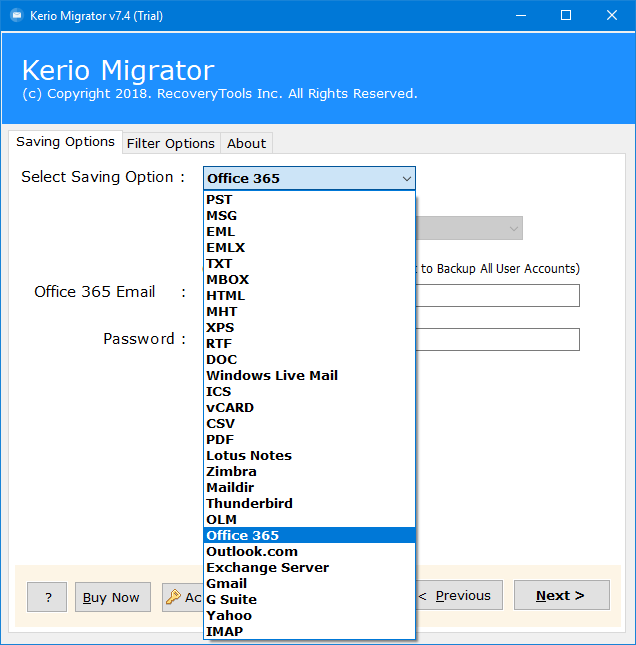Choose MSG from the saving list
This screenshot has height=645, width=636.
click(x=309, y=216)
